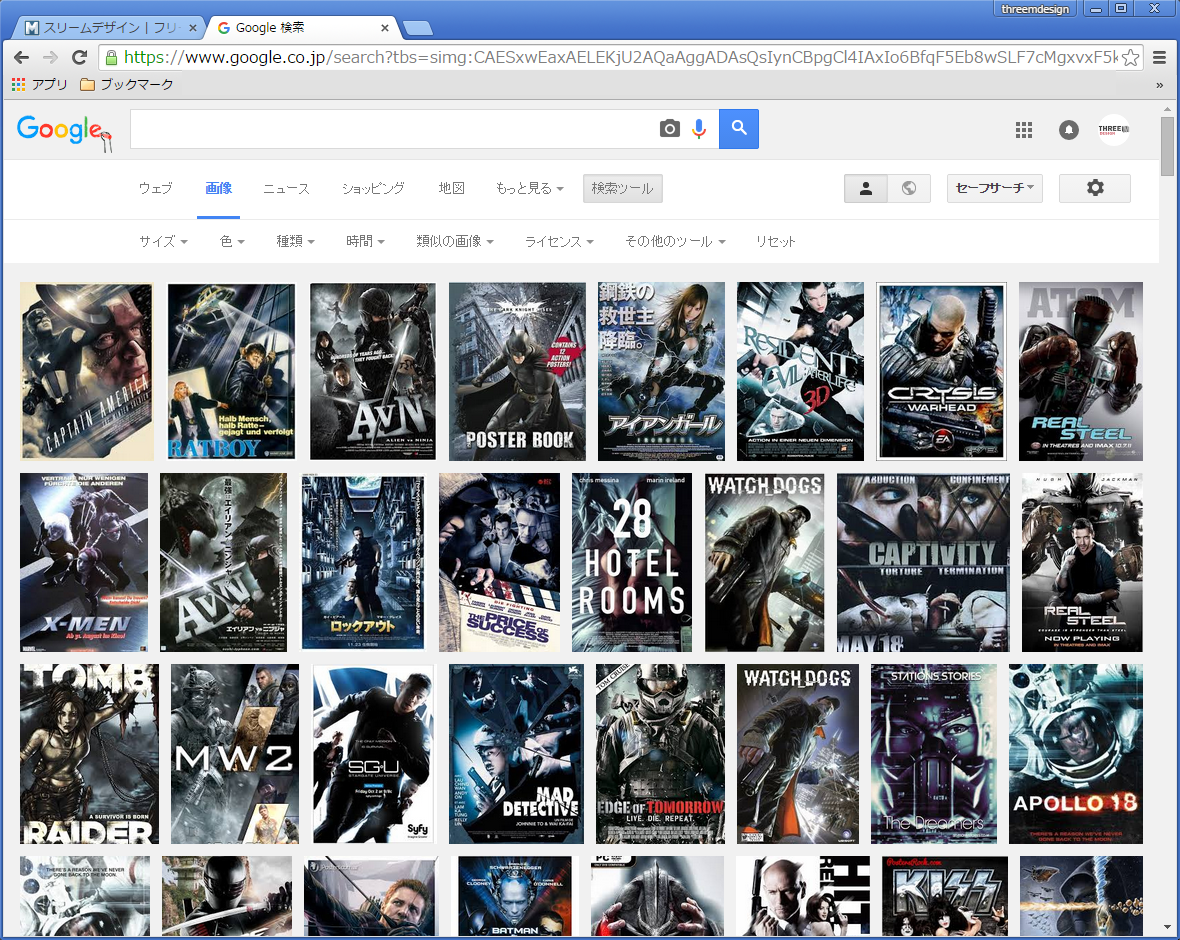Screen dimensions: 1180x940
Task: Click the camera search-by-image icon
Action: [x=669, y=129]
